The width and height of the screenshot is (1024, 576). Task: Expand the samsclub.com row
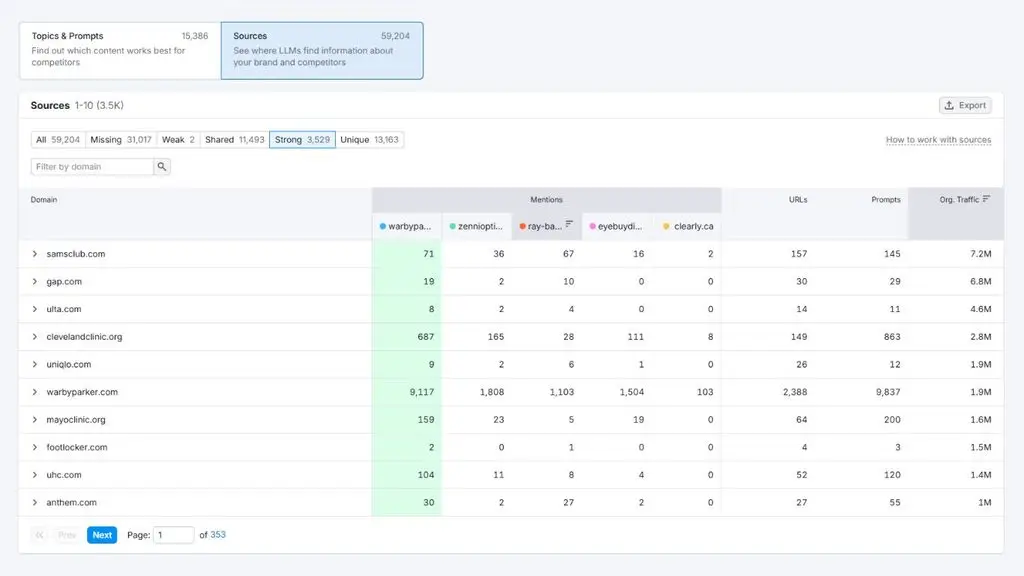[x=35, y=254]
